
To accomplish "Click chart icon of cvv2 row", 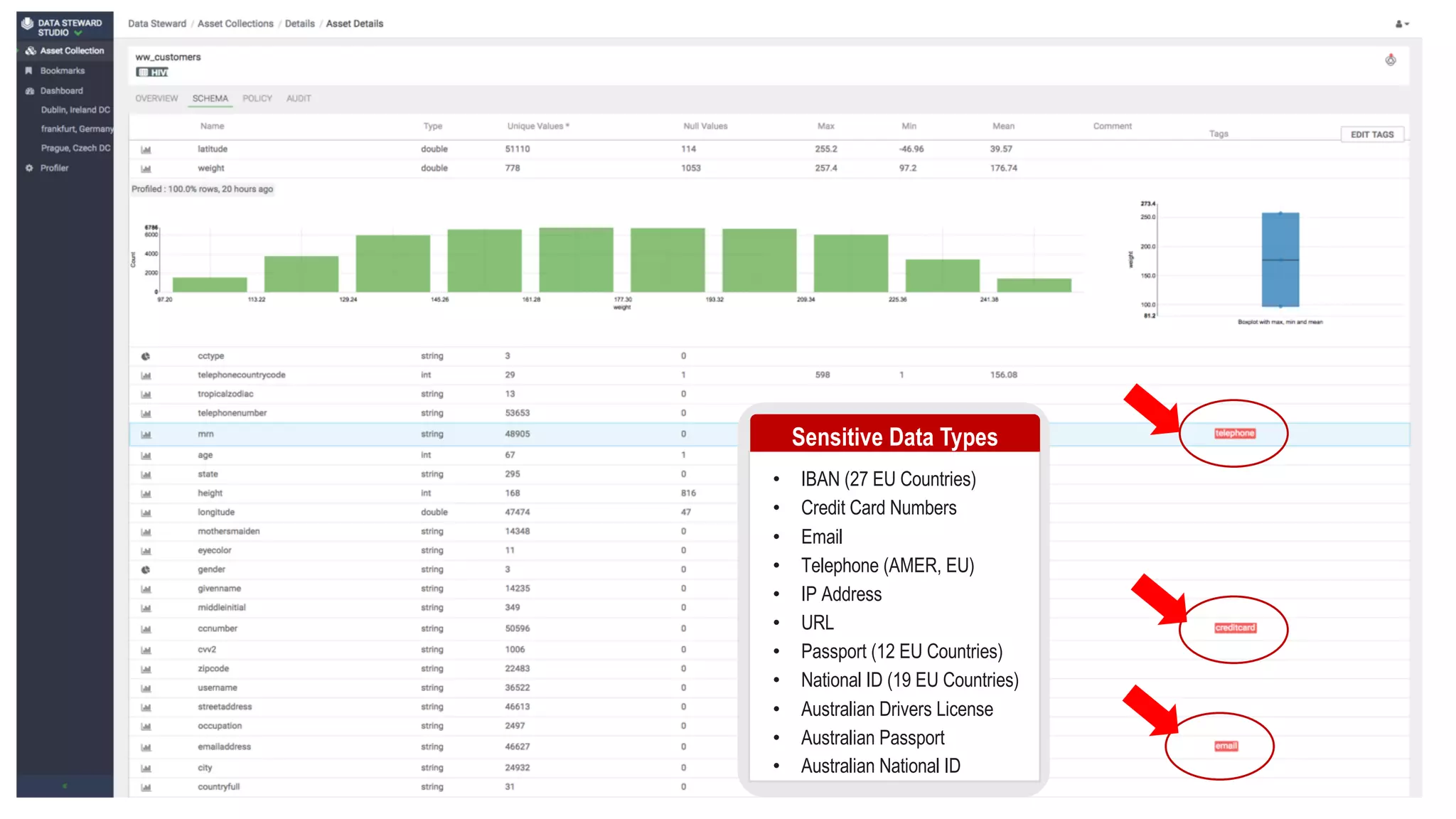I will (x=146, y=650).
